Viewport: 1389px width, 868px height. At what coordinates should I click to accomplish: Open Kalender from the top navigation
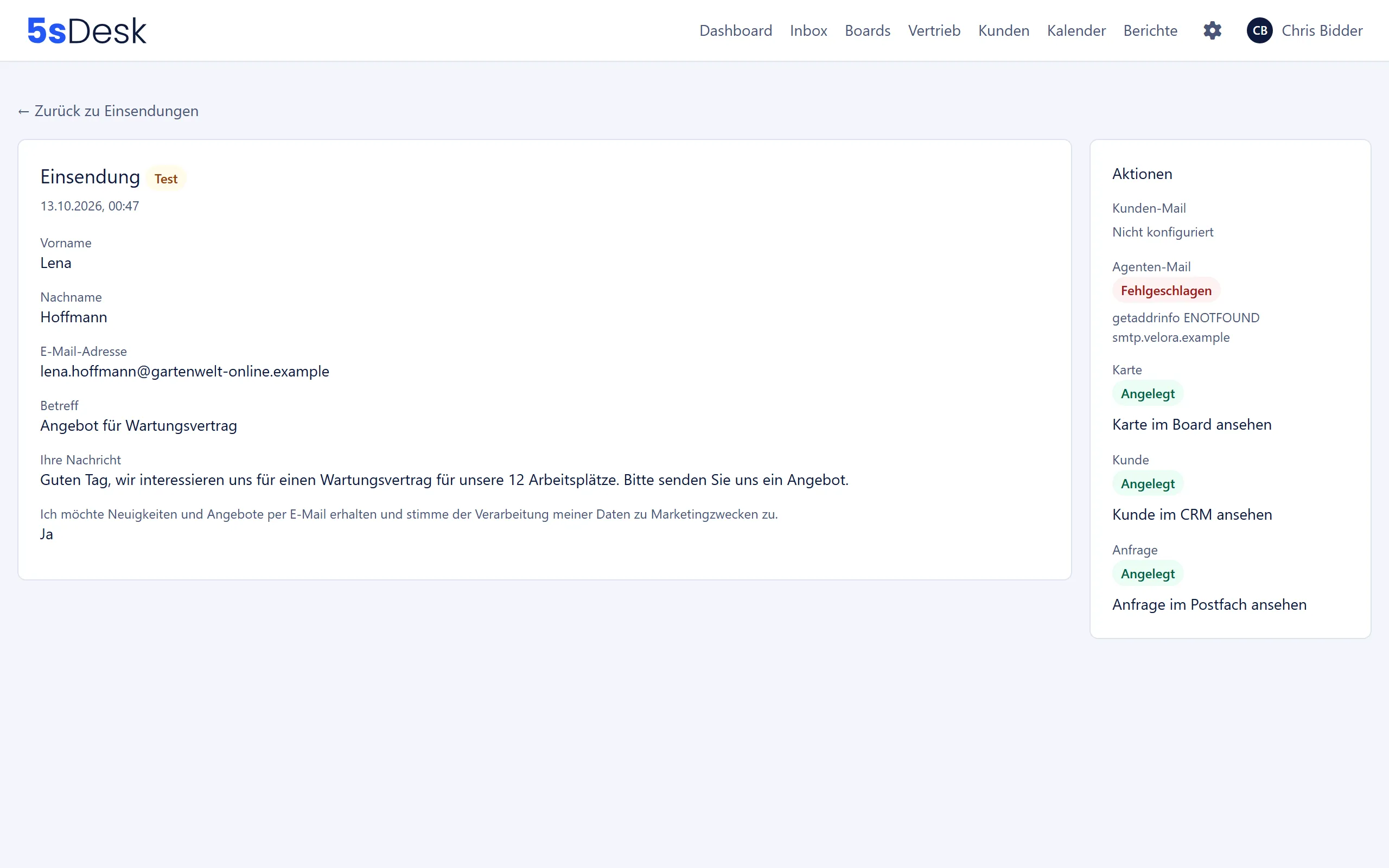(1076, 30)
